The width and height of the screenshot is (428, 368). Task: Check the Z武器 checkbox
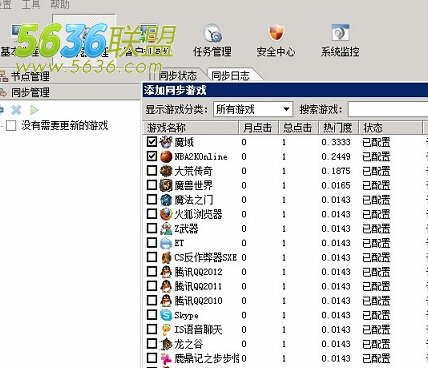coord(152,228)
